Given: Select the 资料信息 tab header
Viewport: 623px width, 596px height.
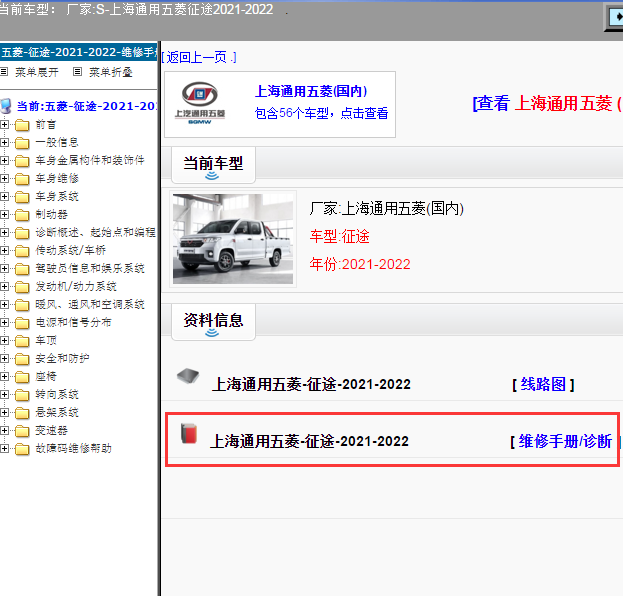Looking at the screenshot, I should tap(213, 322).
